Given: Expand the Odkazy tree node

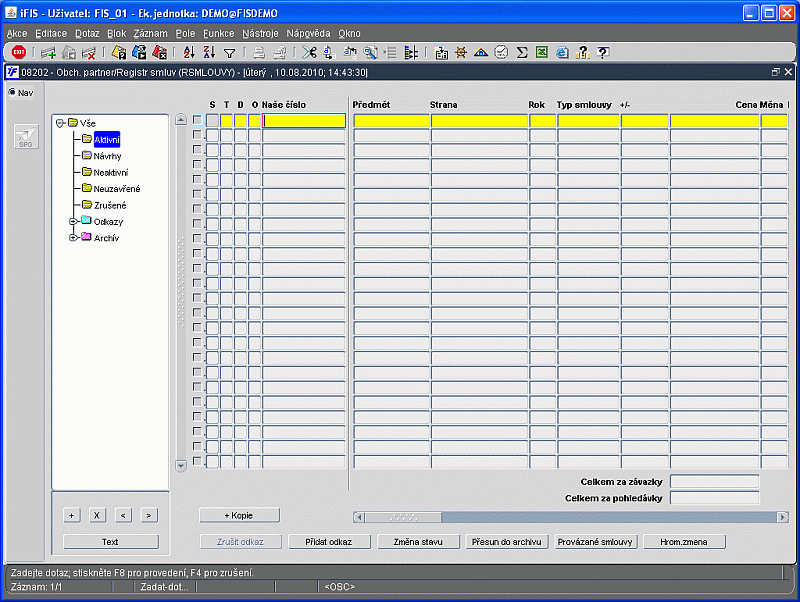Looking at the screenshot, I should 73,221.
